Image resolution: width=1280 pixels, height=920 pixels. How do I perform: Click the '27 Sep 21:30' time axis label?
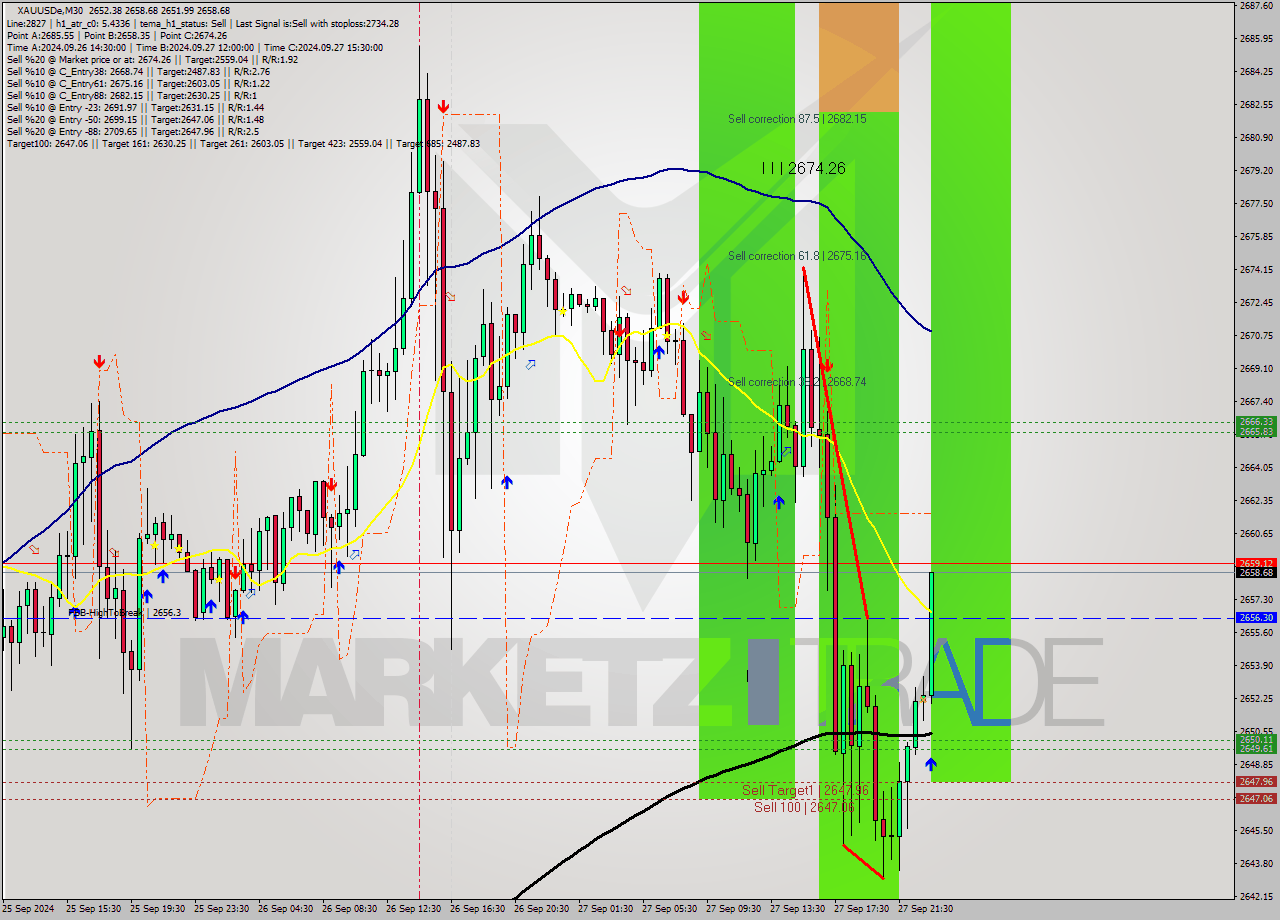coord(925,909)
